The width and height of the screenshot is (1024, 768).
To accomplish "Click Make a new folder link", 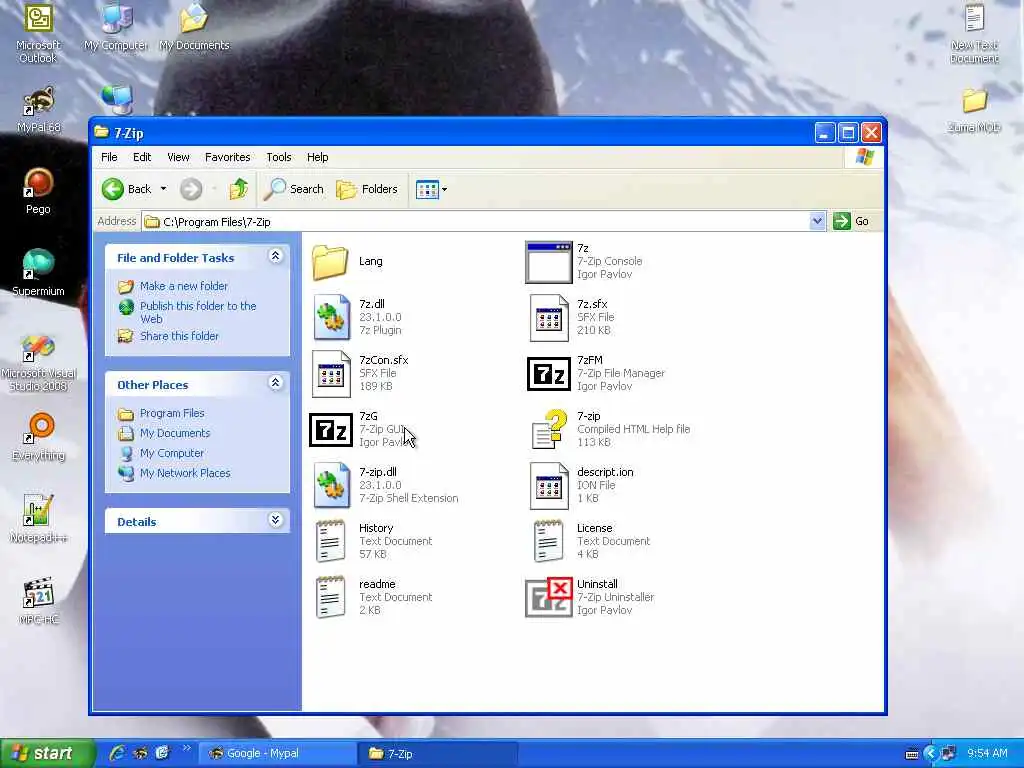I will point(184,286).
